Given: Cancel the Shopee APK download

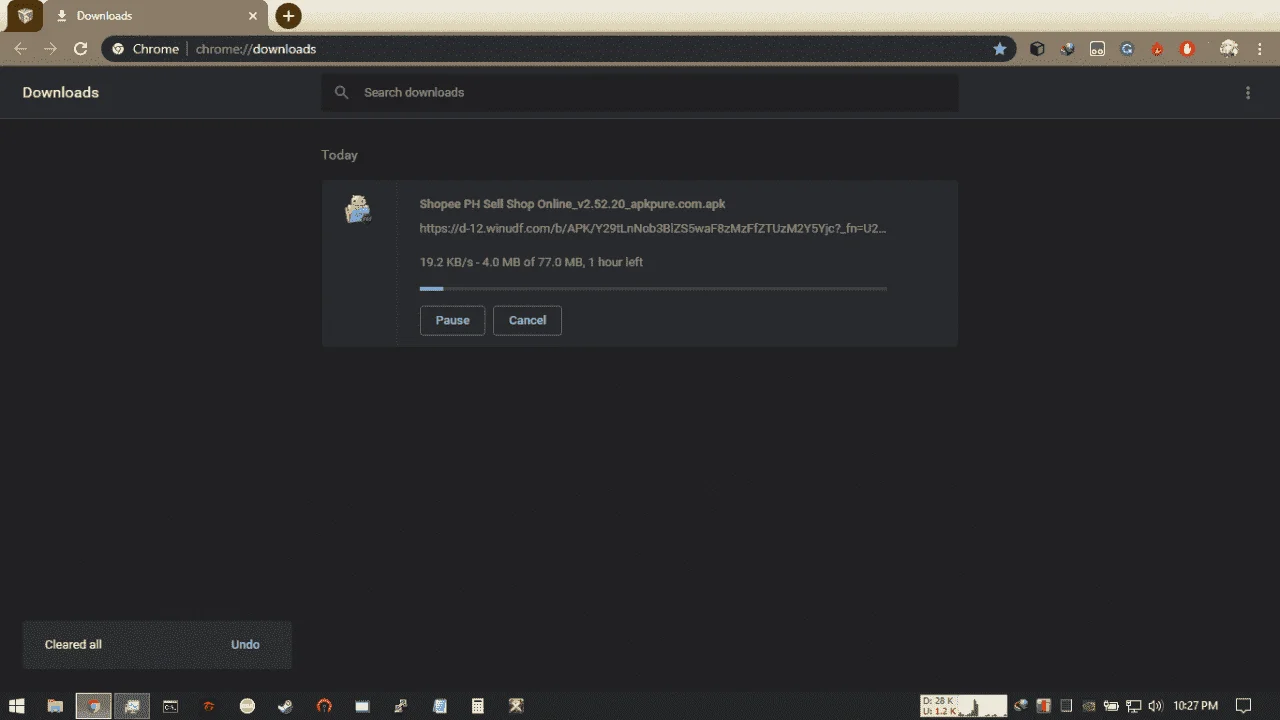Looking at the screenshot, I should (x=527, y=320).
